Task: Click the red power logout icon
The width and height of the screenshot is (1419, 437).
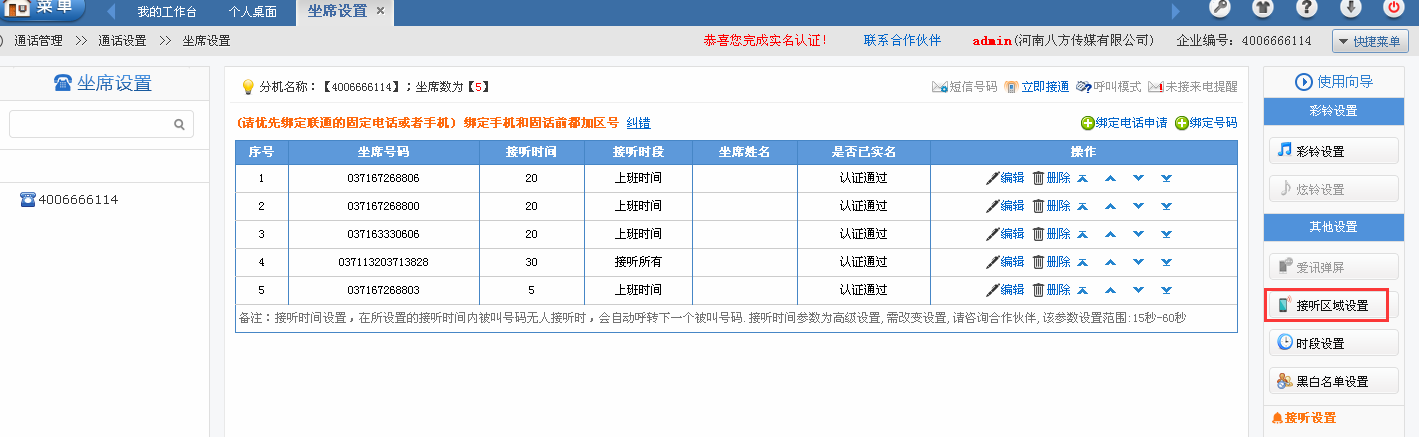Action: point(1394,9)
